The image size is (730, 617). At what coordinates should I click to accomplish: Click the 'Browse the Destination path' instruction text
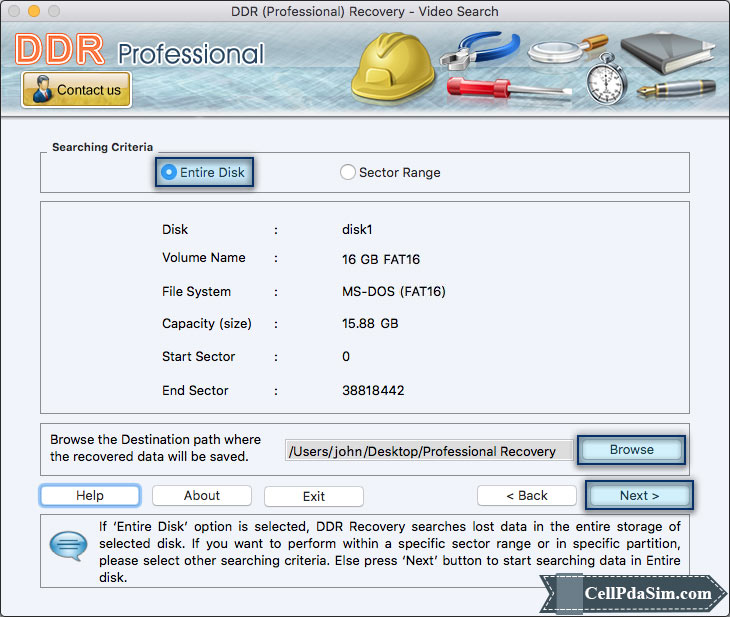(155, 448)
